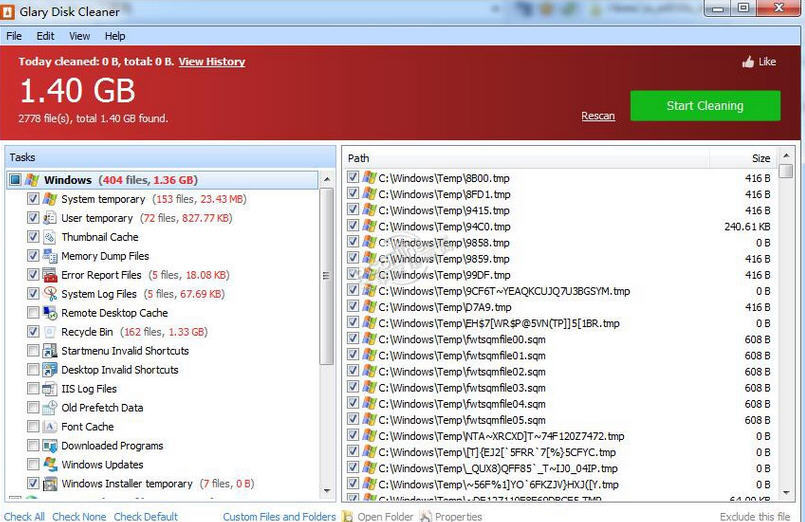
Task: Sort by the Size column header
Action: click(x=743, y=158)
